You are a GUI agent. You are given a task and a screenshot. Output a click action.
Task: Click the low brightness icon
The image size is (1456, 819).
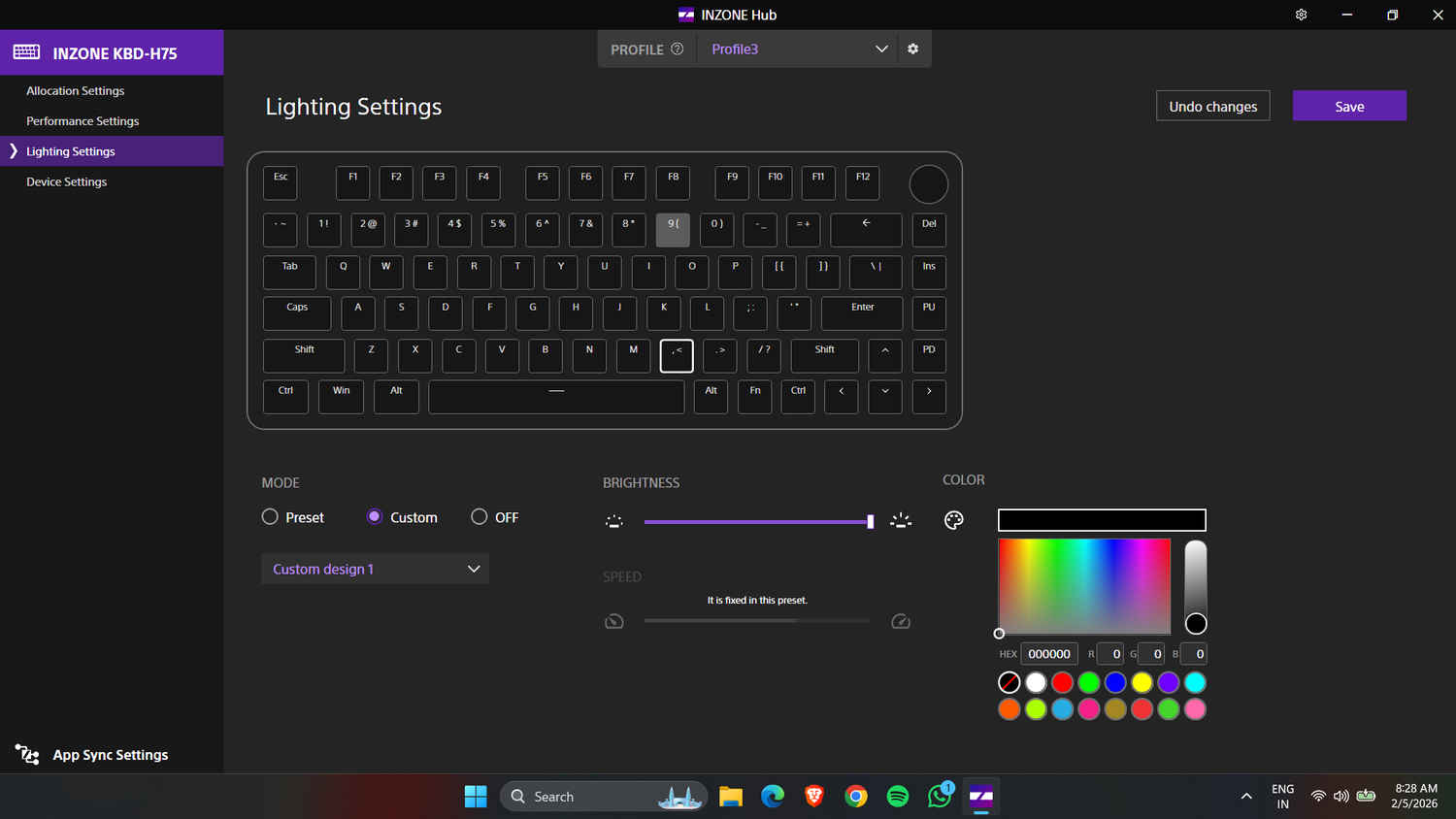tap(613, 521)
